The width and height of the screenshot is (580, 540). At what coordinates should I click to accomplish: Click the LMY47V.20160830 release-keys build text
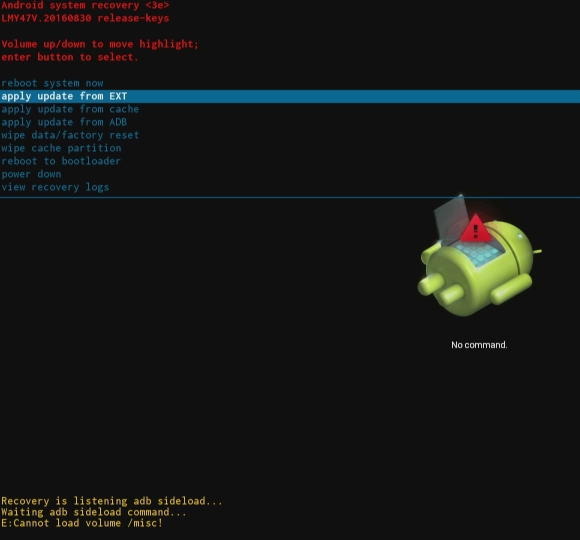tap(85, 18)
